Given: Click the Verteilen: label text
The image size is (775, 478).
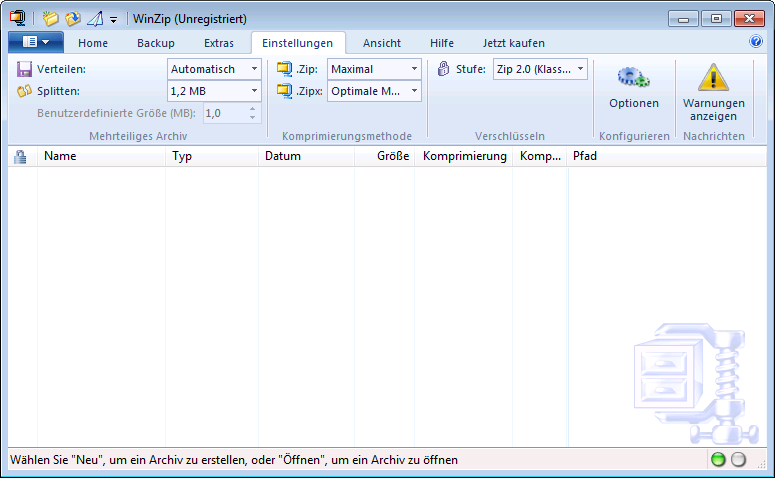Looking at the screenshot, I should 61,69.
